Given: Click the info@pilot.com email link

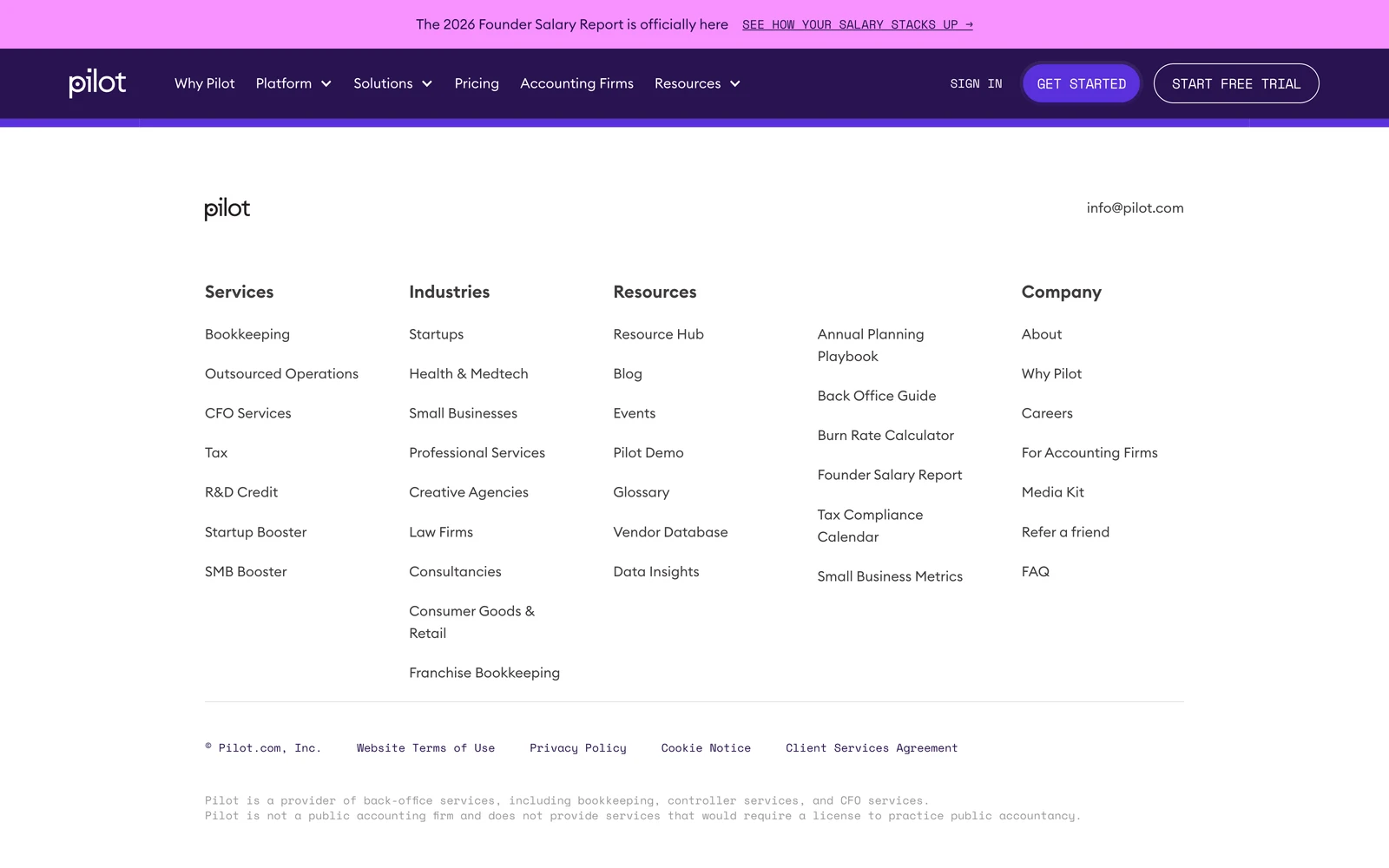Looking at the screenshot, I should [1135, 207].
